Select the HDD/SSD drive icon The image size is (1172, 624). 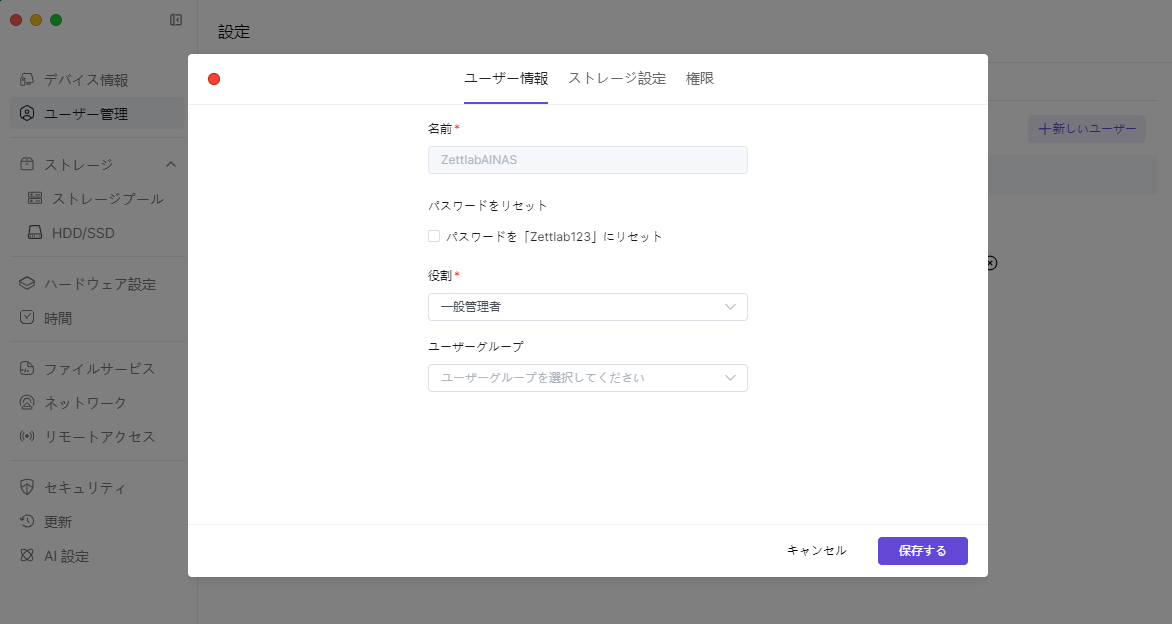35,233
